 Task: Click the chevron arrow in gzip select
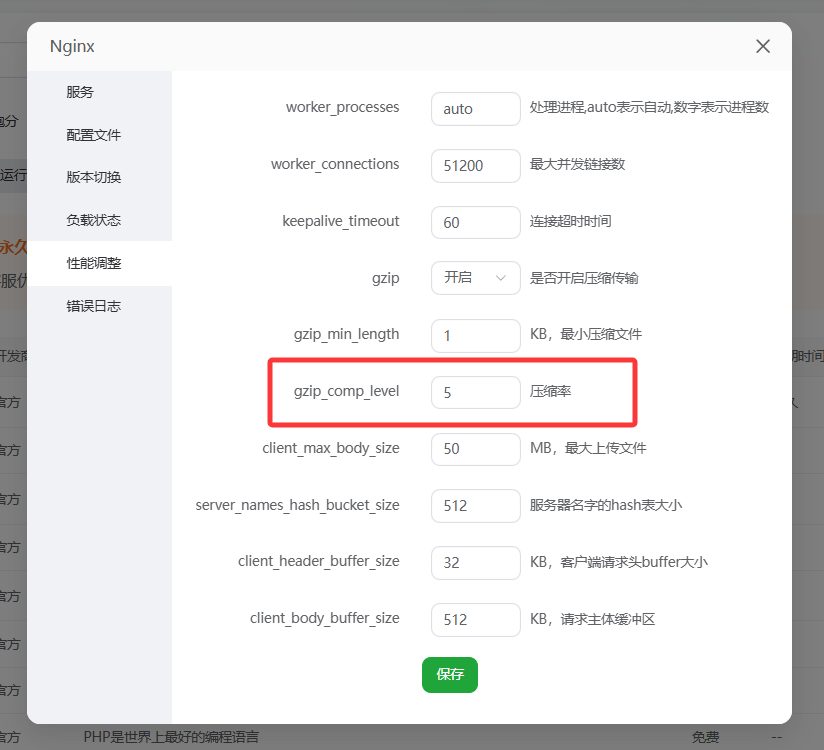501,278
